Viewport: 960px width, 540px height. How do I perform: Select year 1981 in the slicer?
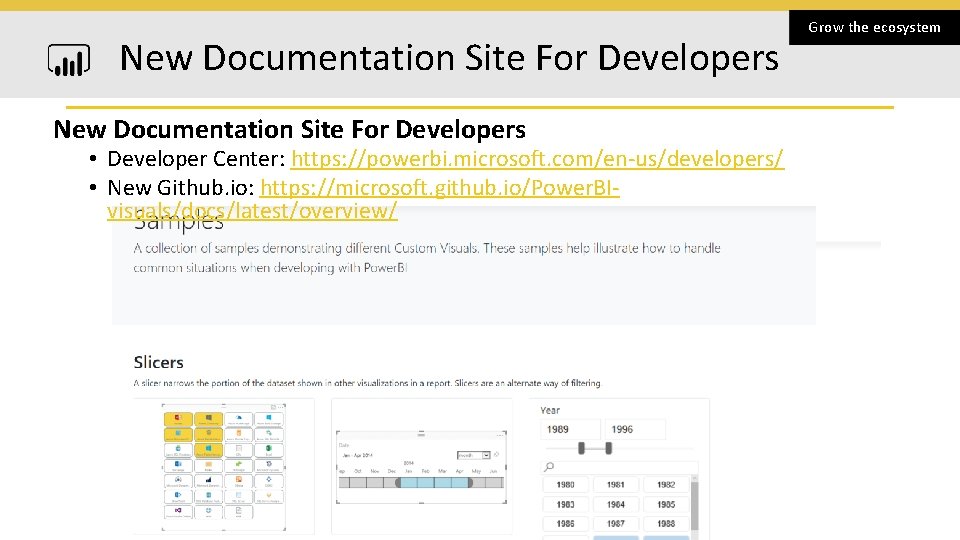click(615, 484)
